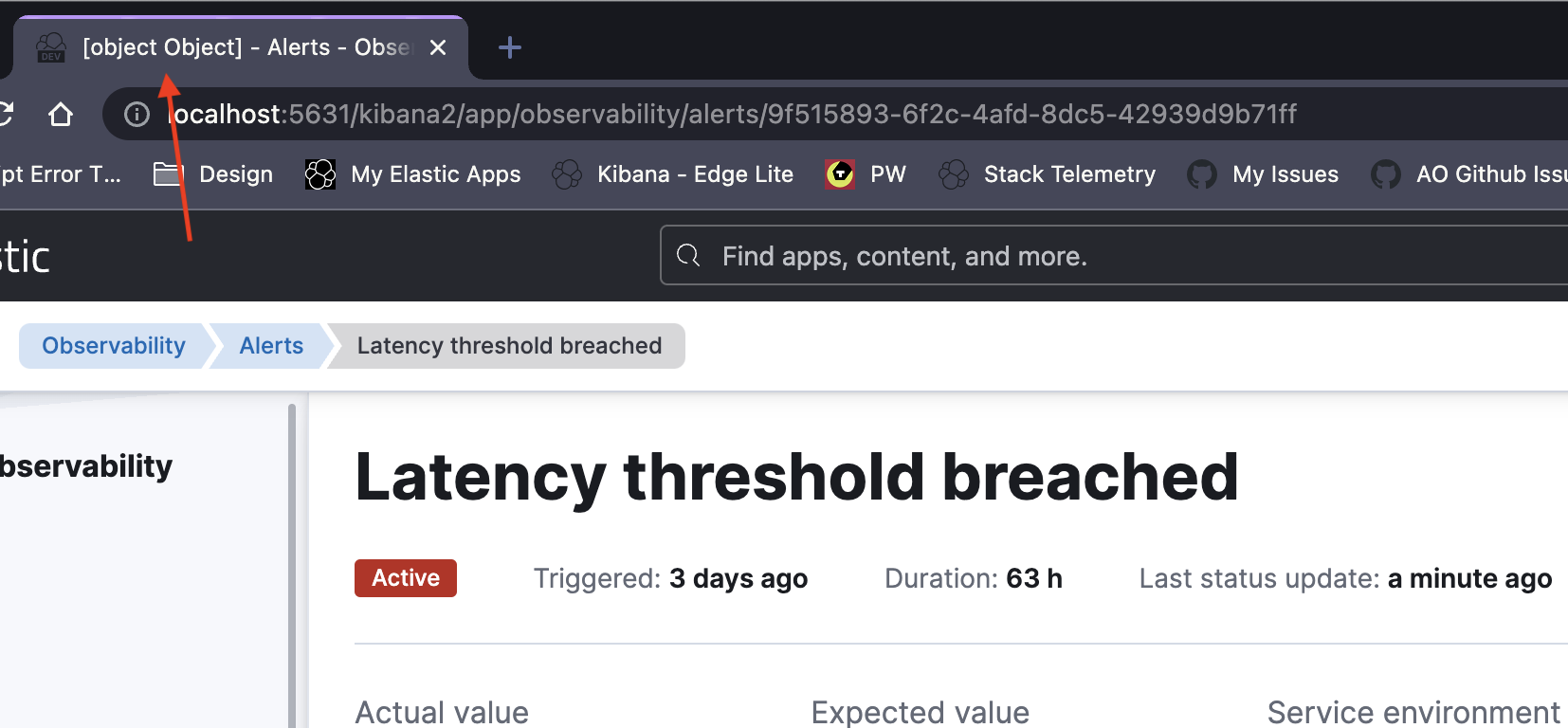Click inside the address bar
The image size is (1568, 728).
[664, 114]
